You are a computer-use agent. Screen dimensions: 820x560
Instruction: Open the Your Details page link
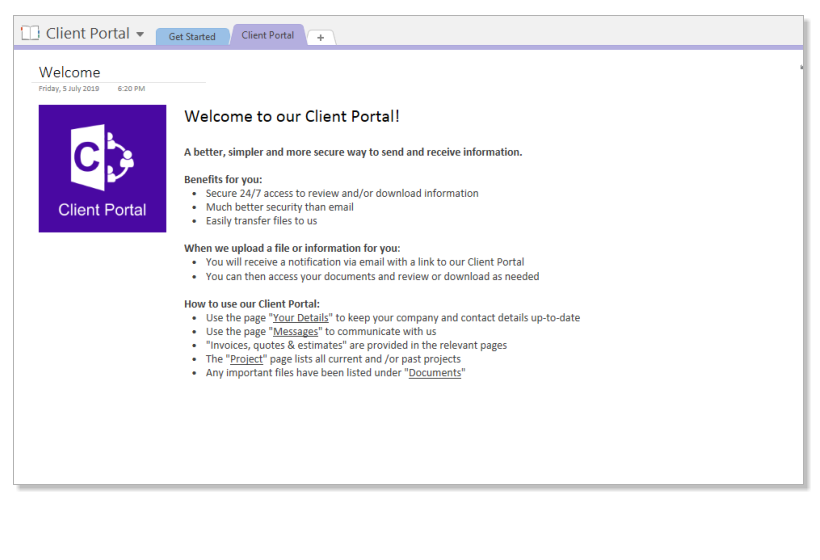(301, 317)
